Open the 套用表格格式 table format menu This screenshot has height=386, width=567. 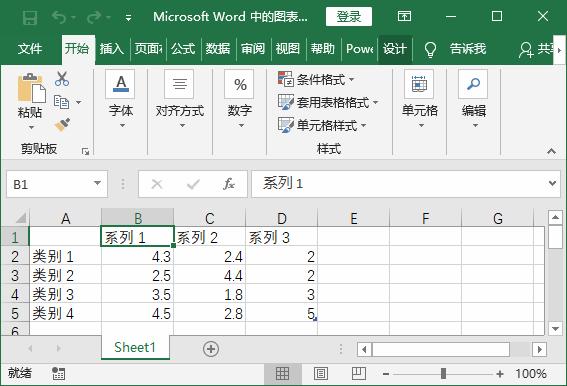(328, 102)
